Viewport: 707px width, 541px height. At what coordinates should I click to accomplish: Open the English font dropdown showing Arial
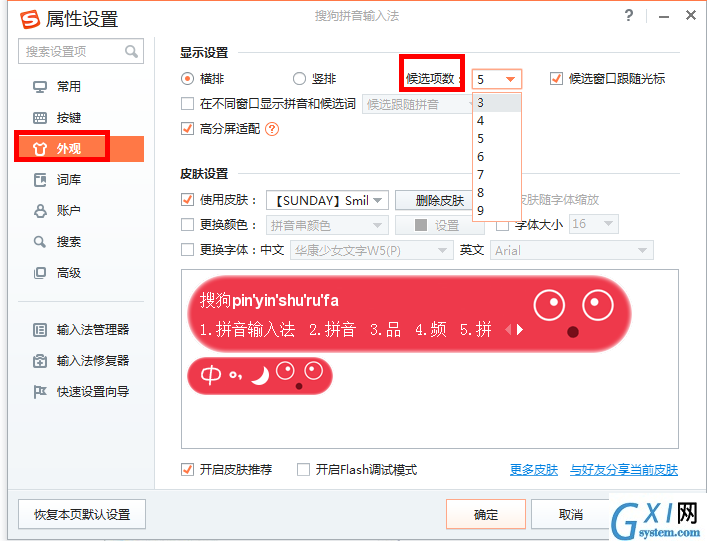click(x=572, y=250)
